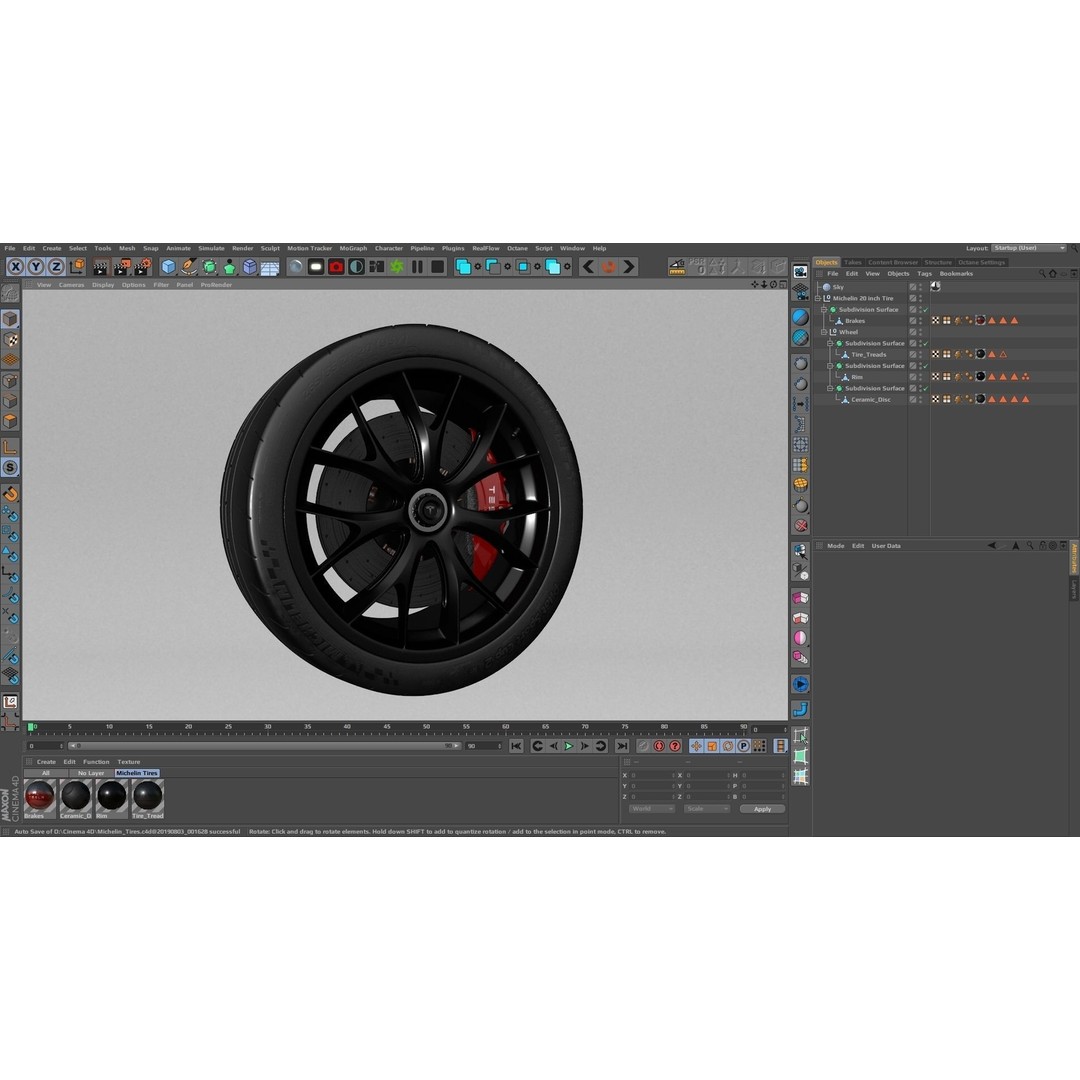Jump to the timeline end

click(622, 746)
